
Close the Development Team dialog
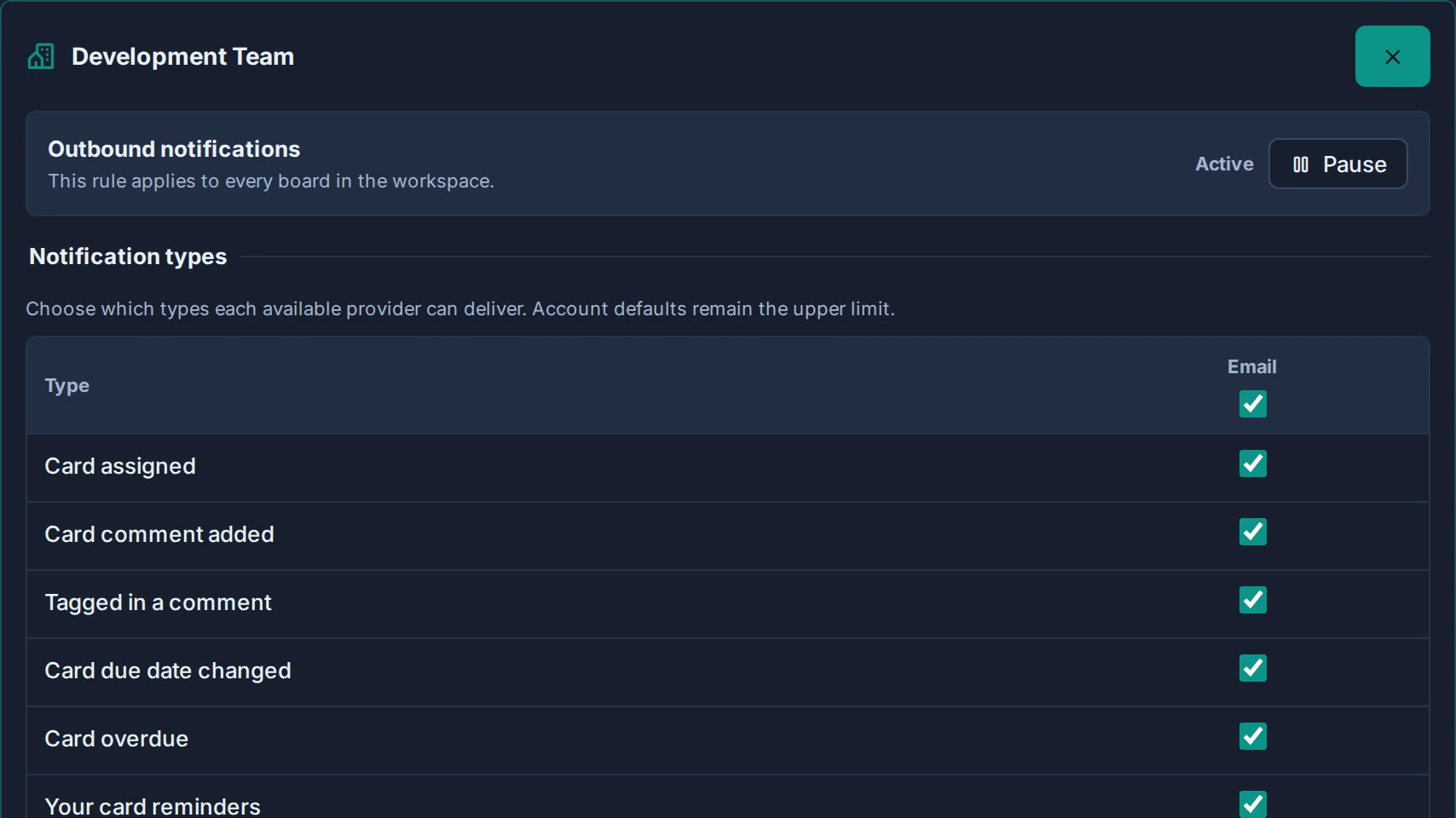1392,56
